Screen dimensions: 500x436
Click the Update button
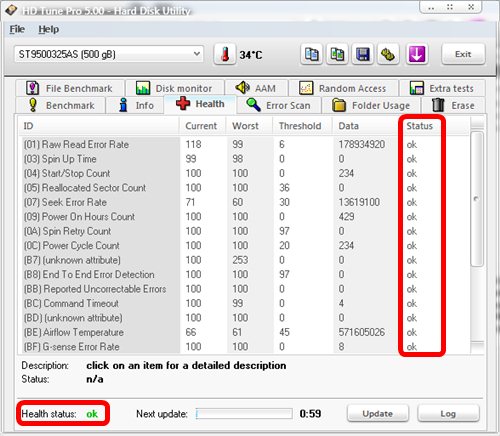pos(378,414)
